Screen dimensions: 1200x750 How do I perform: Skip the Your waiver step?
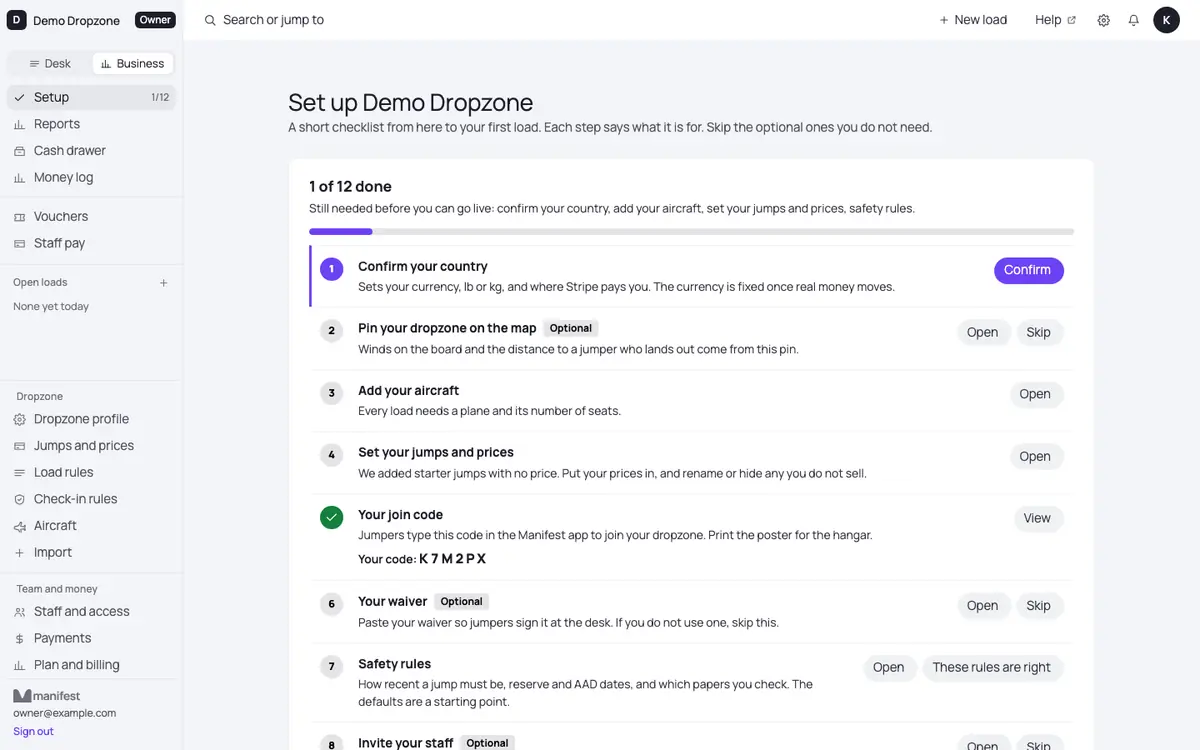point(1039,606)
